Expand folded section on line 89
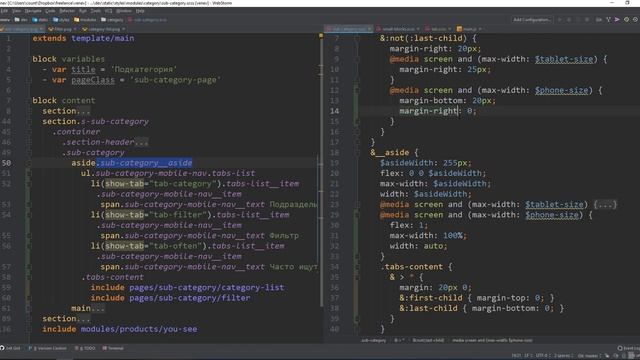Screen dimensions: 640x360 tap(84, 318)
